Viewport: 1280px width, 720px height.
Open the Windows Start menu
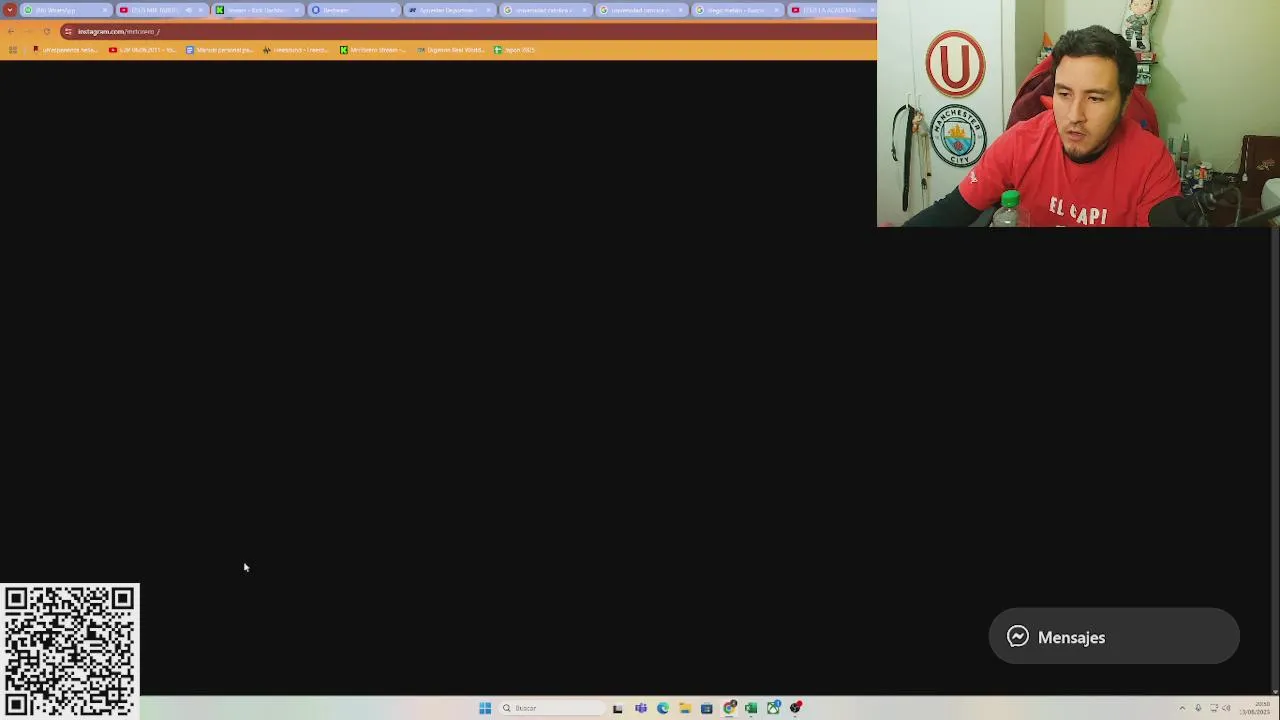[485, 708]
